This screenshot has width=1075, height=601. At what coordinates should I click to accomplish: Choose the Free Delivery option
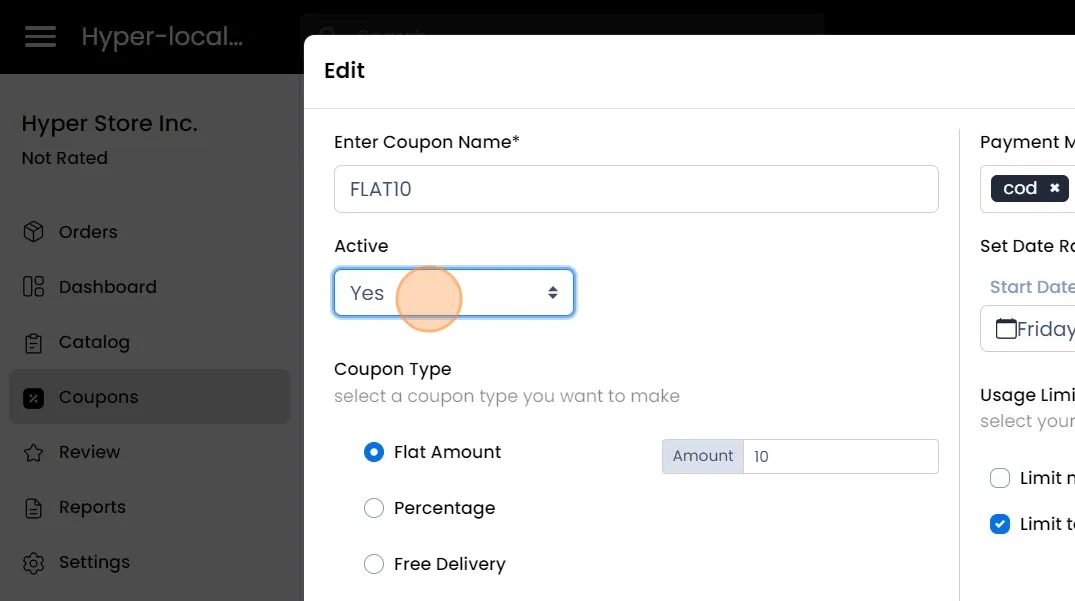374,564
